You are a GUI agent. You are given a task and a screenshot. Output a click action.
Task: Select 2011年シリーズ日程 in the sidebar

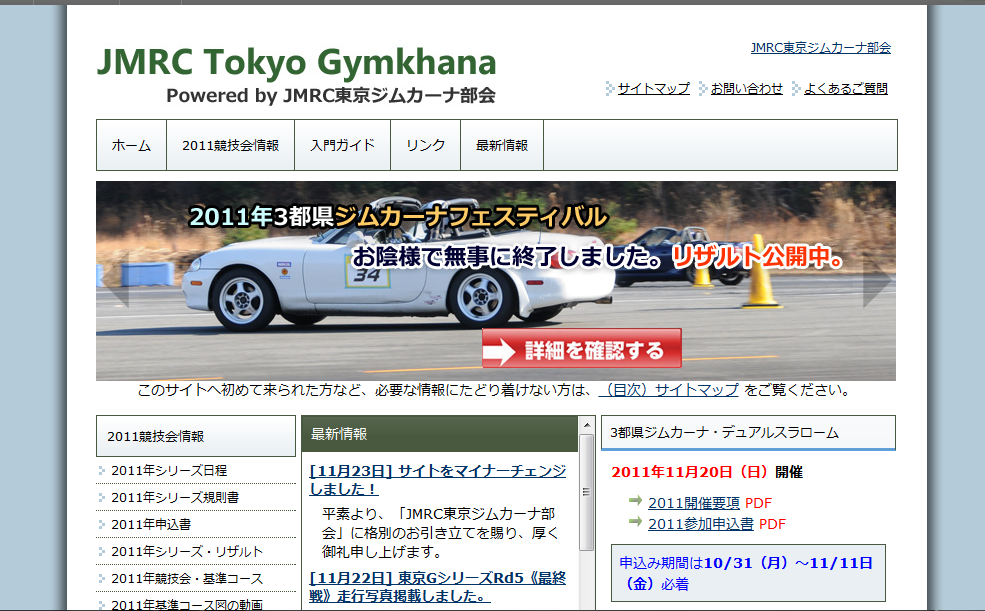coord(169,470)
